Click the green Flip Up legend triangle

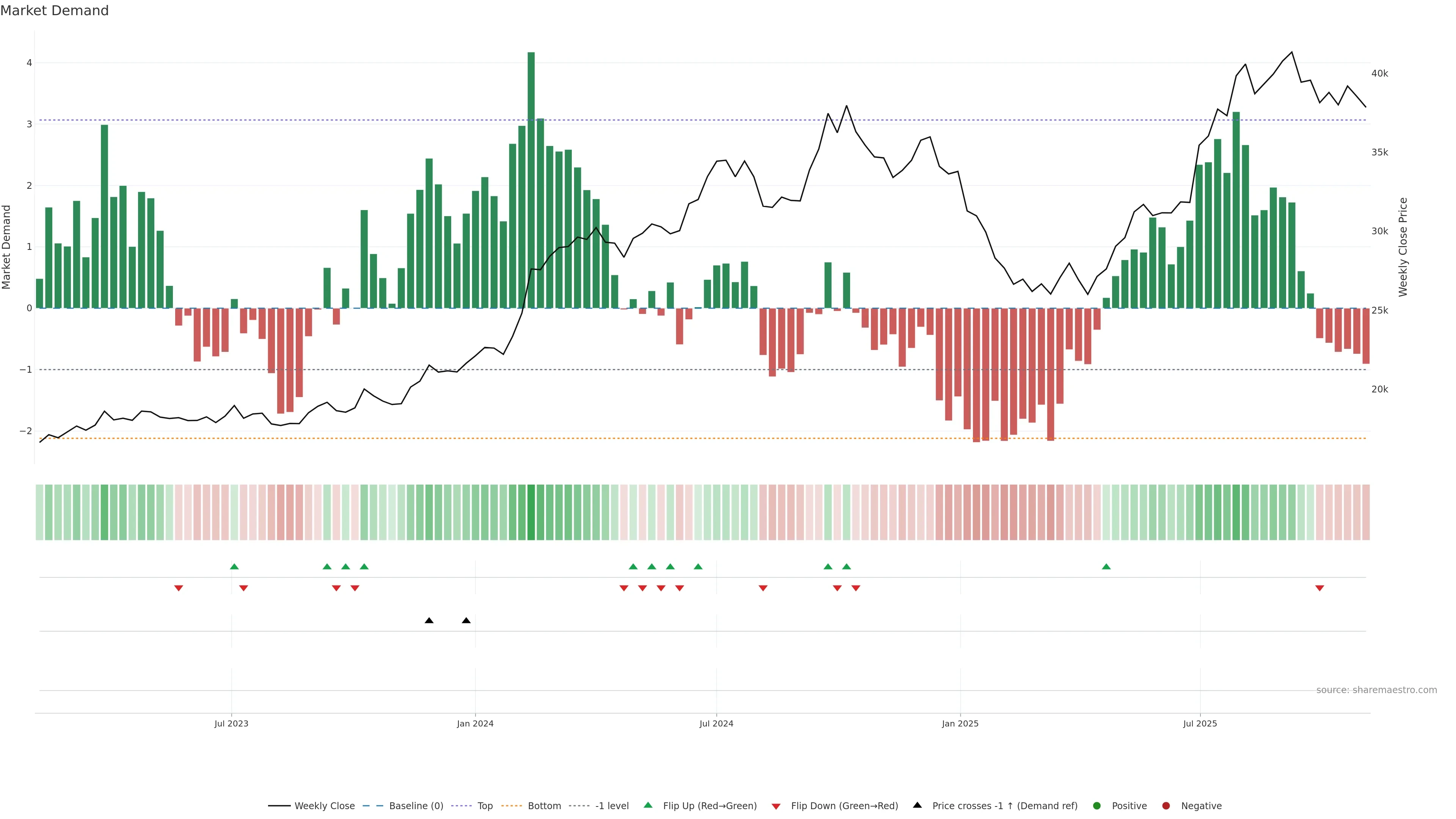[648, 805]
